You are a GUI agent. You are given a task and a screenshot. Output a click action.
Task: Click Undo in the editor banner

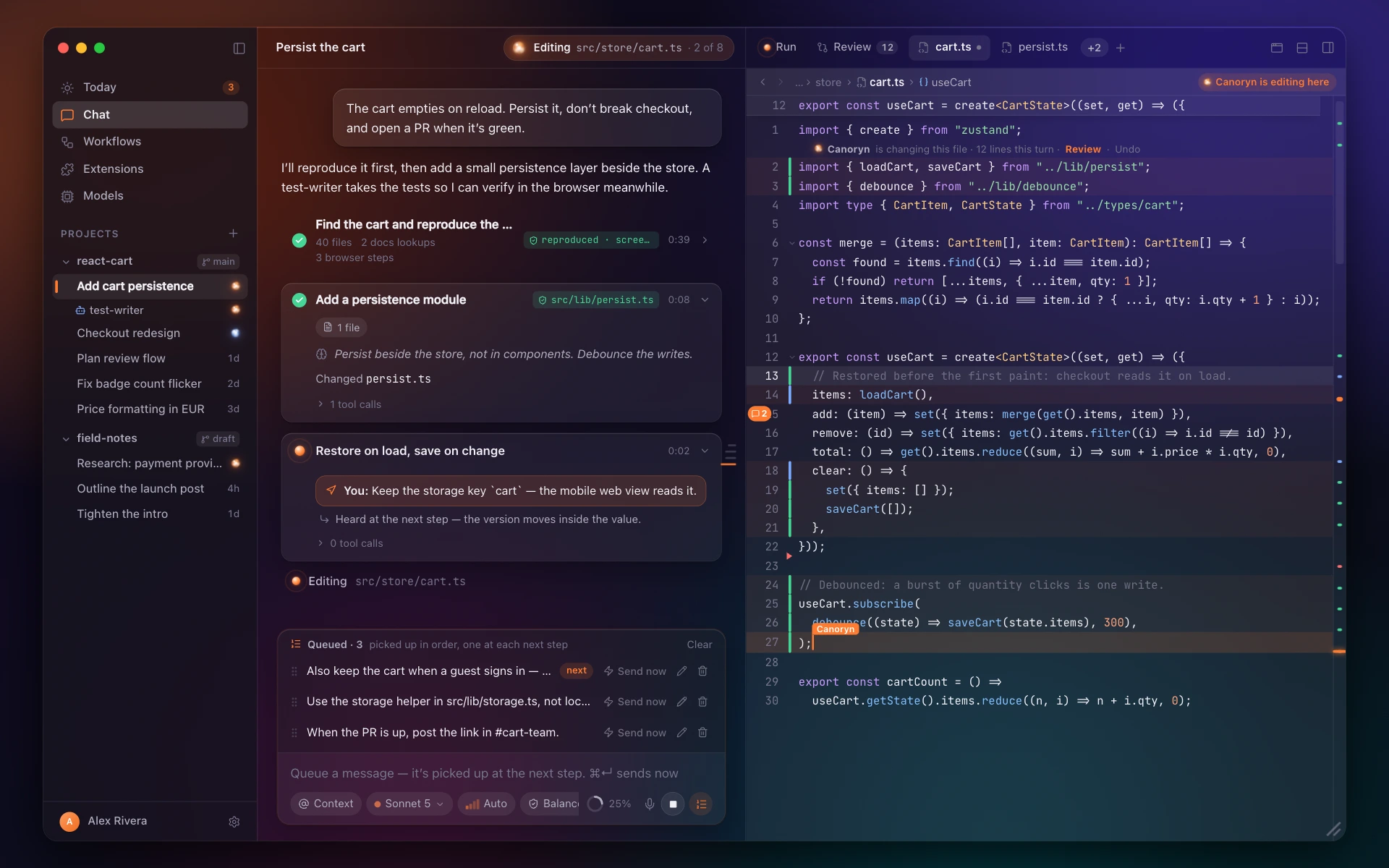[1127, 150]
